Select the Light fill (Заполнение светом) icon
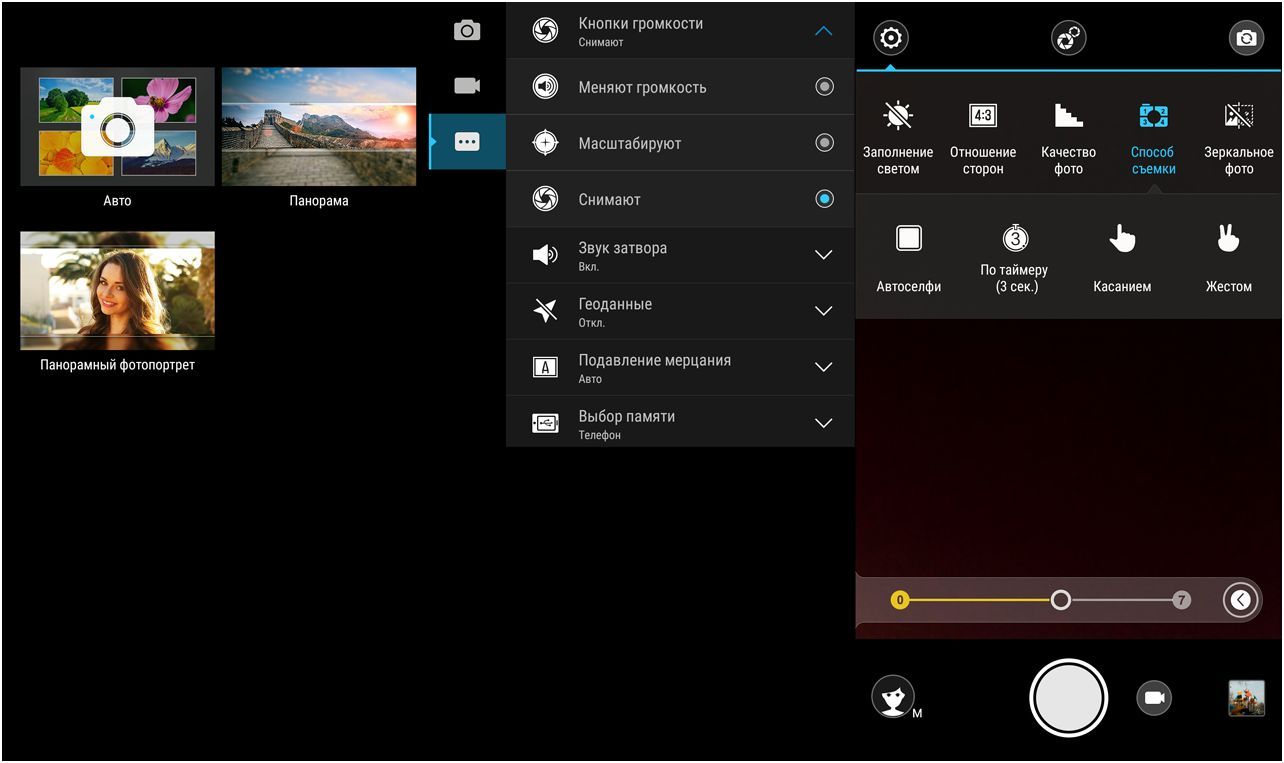Screen dimensions: 1284x763 [x=897, y=117]
